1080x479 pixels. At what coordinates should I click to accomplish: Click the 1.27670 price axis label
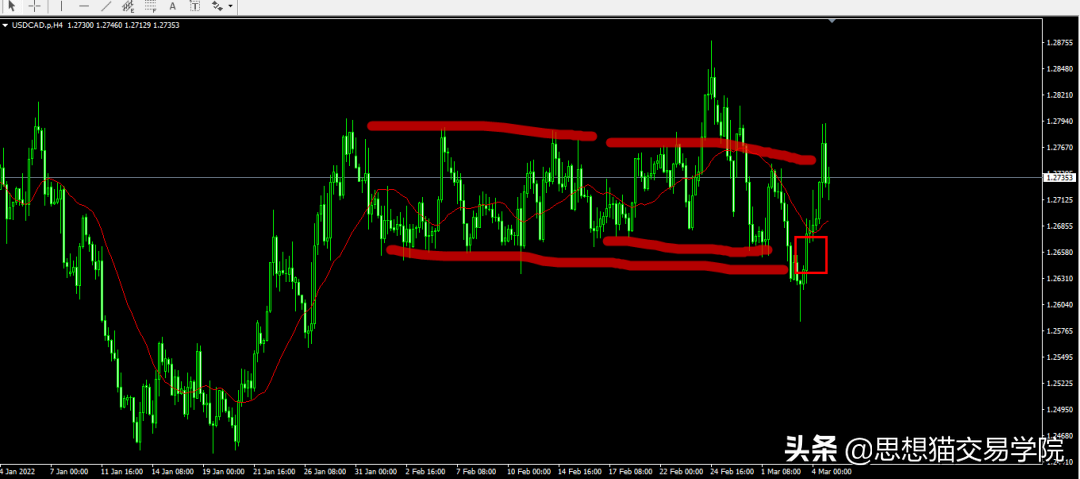point(1059,148)
